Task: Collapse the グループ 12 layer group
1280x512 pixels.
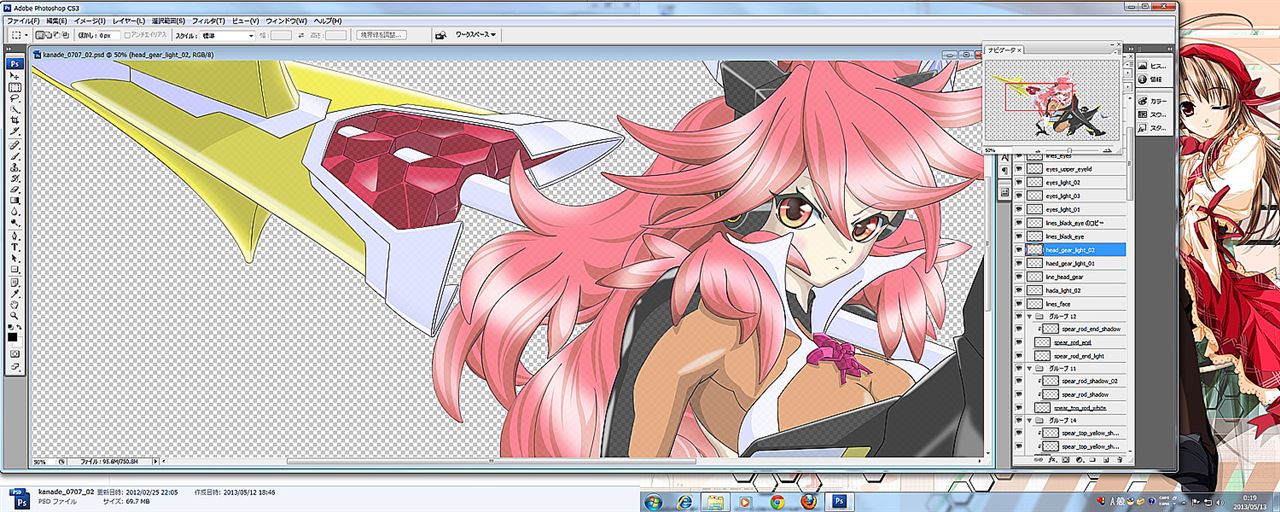Action: (1030, 316)
